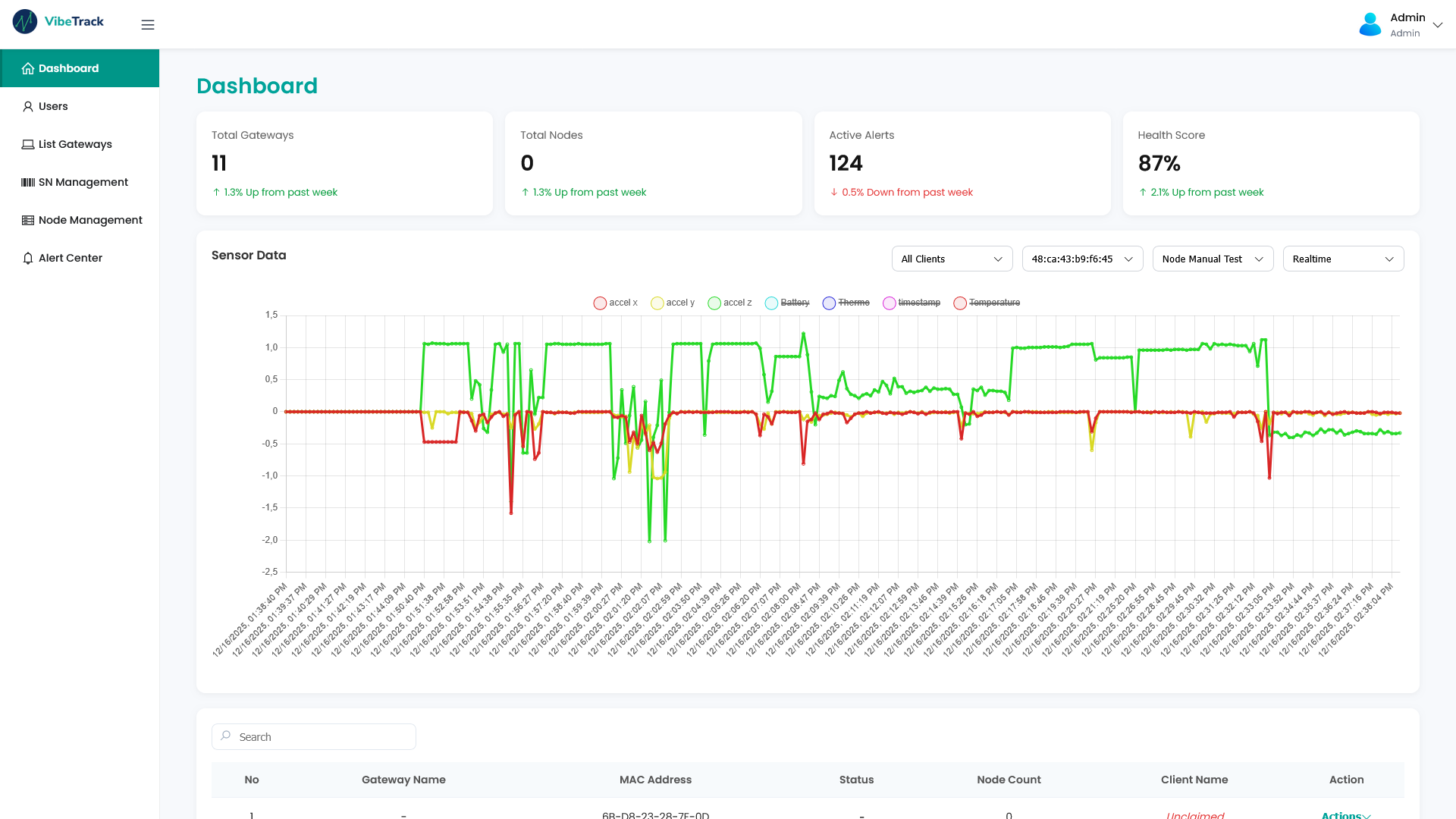Click the Users person icon in sidebar

[x=28, y=107]
